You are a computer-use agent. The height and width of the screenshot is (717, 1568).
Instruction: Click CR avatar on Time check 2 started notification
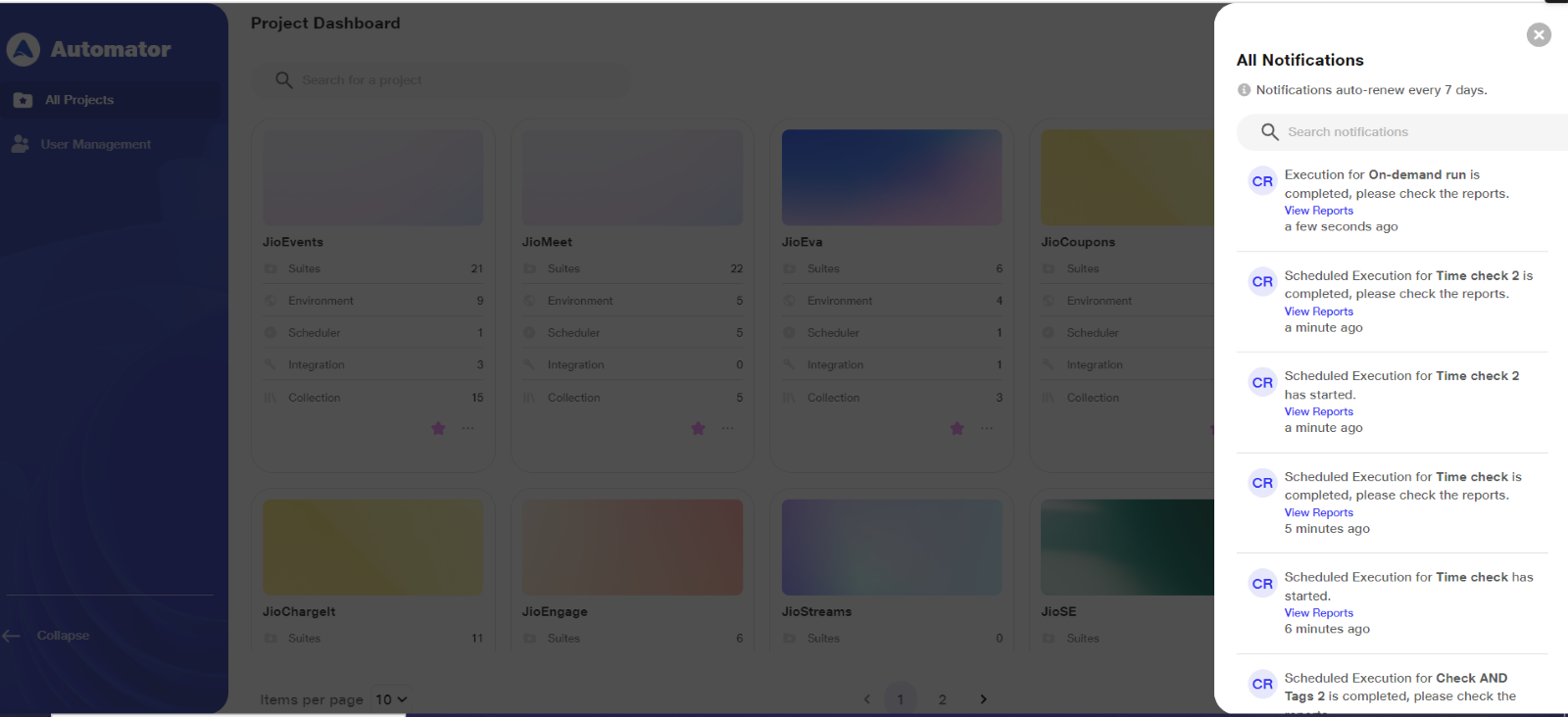coord(1262,383)
